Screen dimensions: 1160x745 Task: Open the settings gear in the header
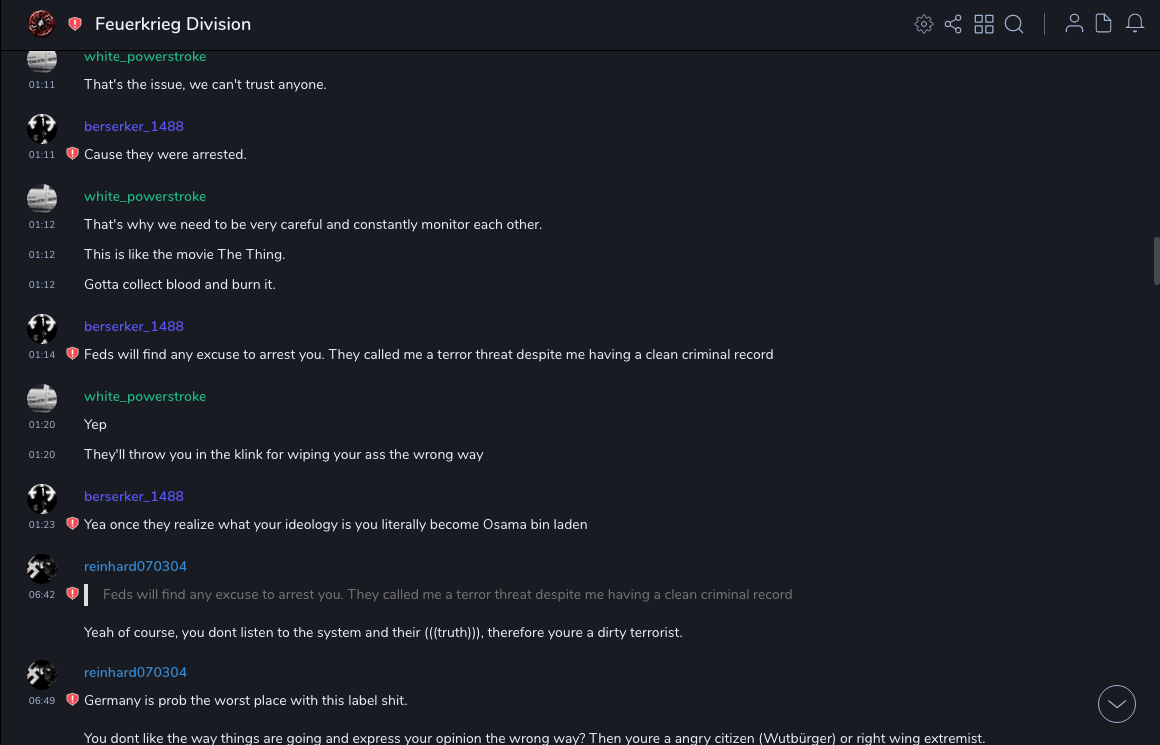click(924, 24)
